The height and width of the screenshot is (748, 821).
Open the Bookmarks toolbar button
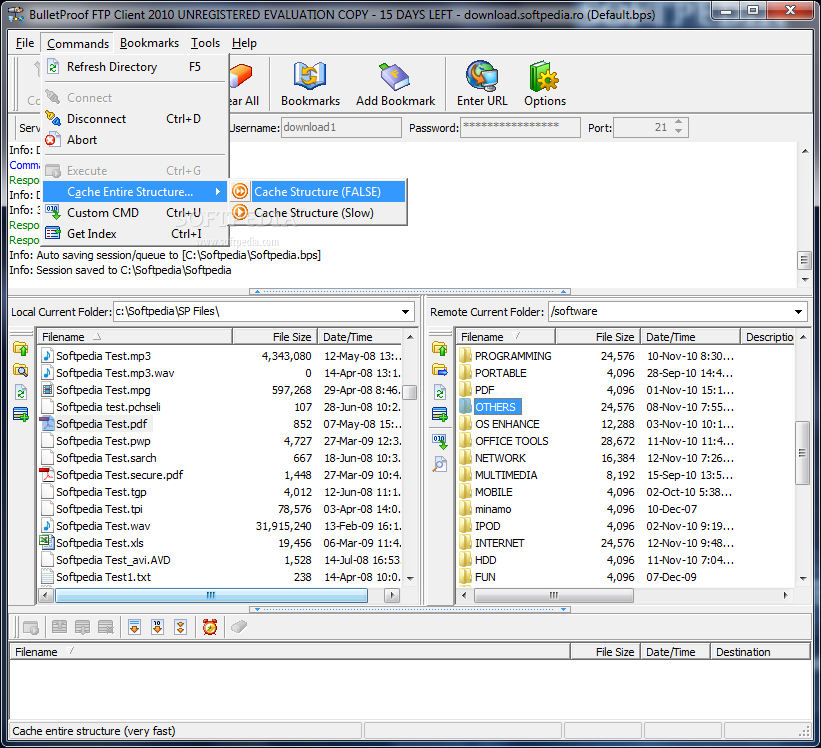(x=310, y=84)
